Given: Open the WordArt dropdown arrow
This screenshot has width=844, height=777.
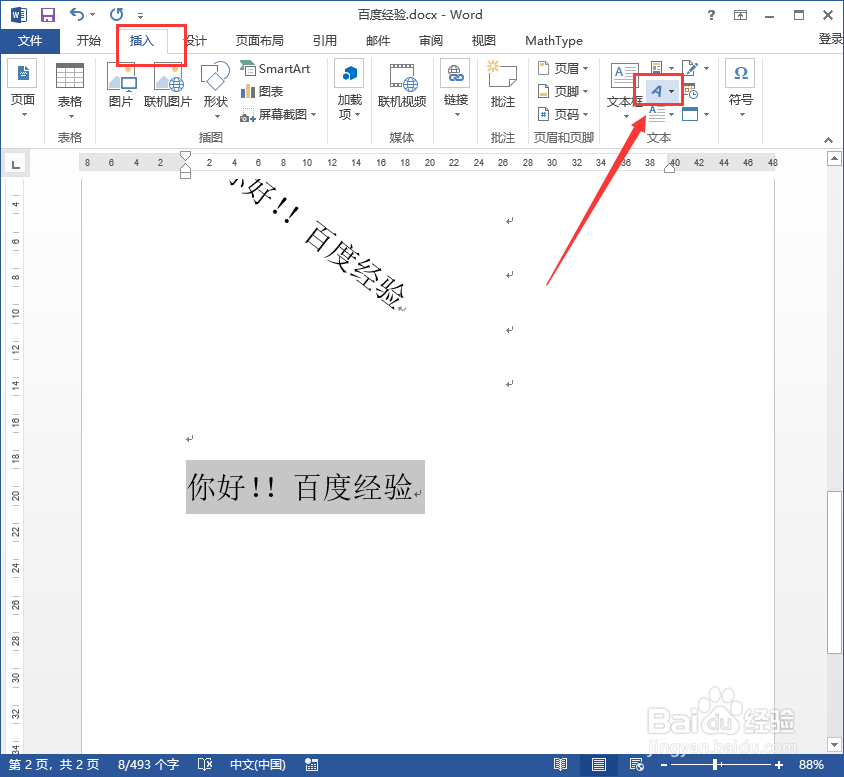Looking at the screenshot, I should 671,91.
